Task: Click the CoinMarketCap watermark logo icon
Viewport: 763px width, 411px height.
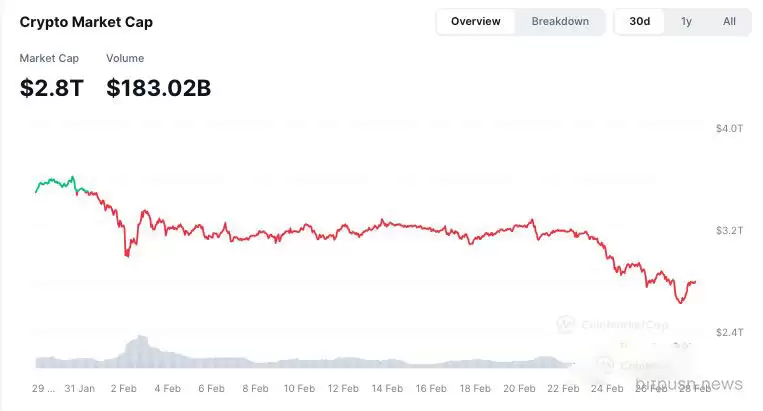Action: [566, 324]
